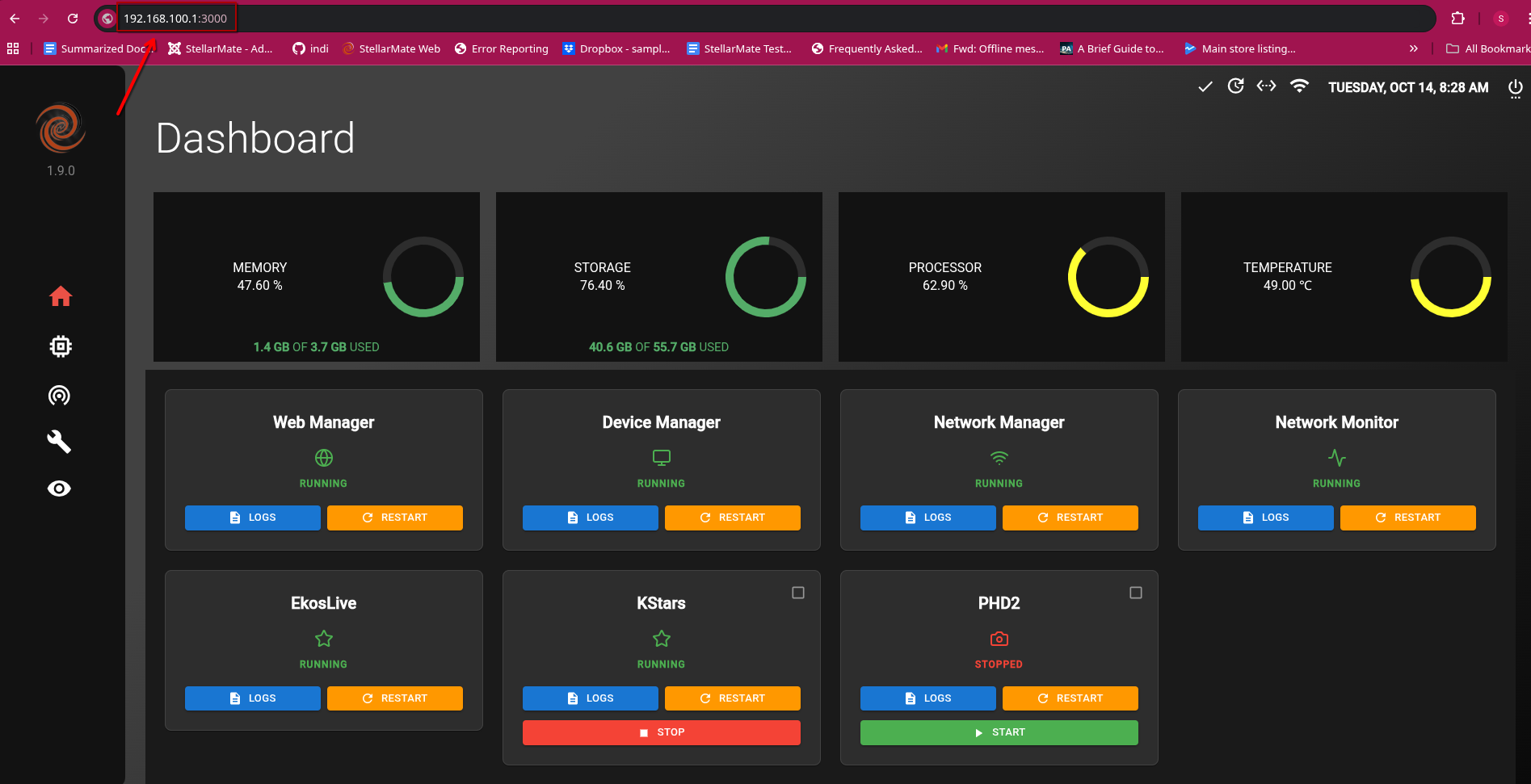Open the wrench tools sidebar icon
Viewport: 1531px width, 784px height.
coord(59,442)
